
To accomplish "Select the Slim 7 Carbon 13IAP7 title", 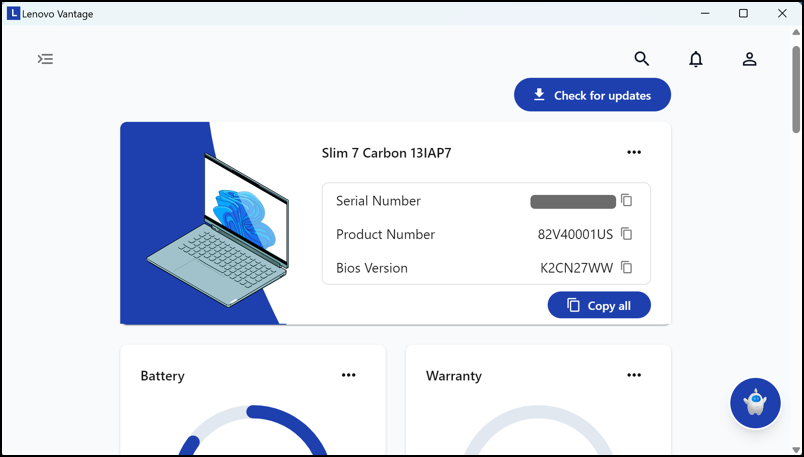I will click(x=387, y=153).
